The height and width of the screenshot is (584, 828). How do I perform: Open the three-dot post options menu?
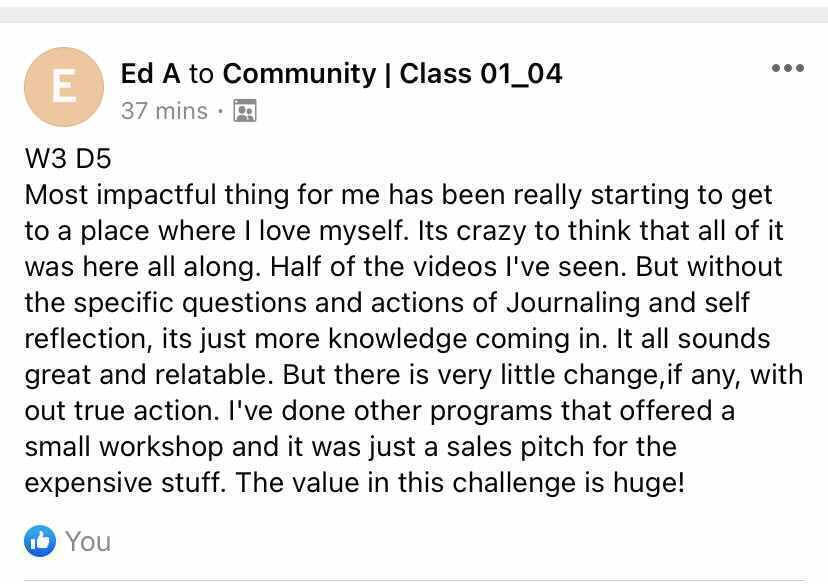(787, 68)
